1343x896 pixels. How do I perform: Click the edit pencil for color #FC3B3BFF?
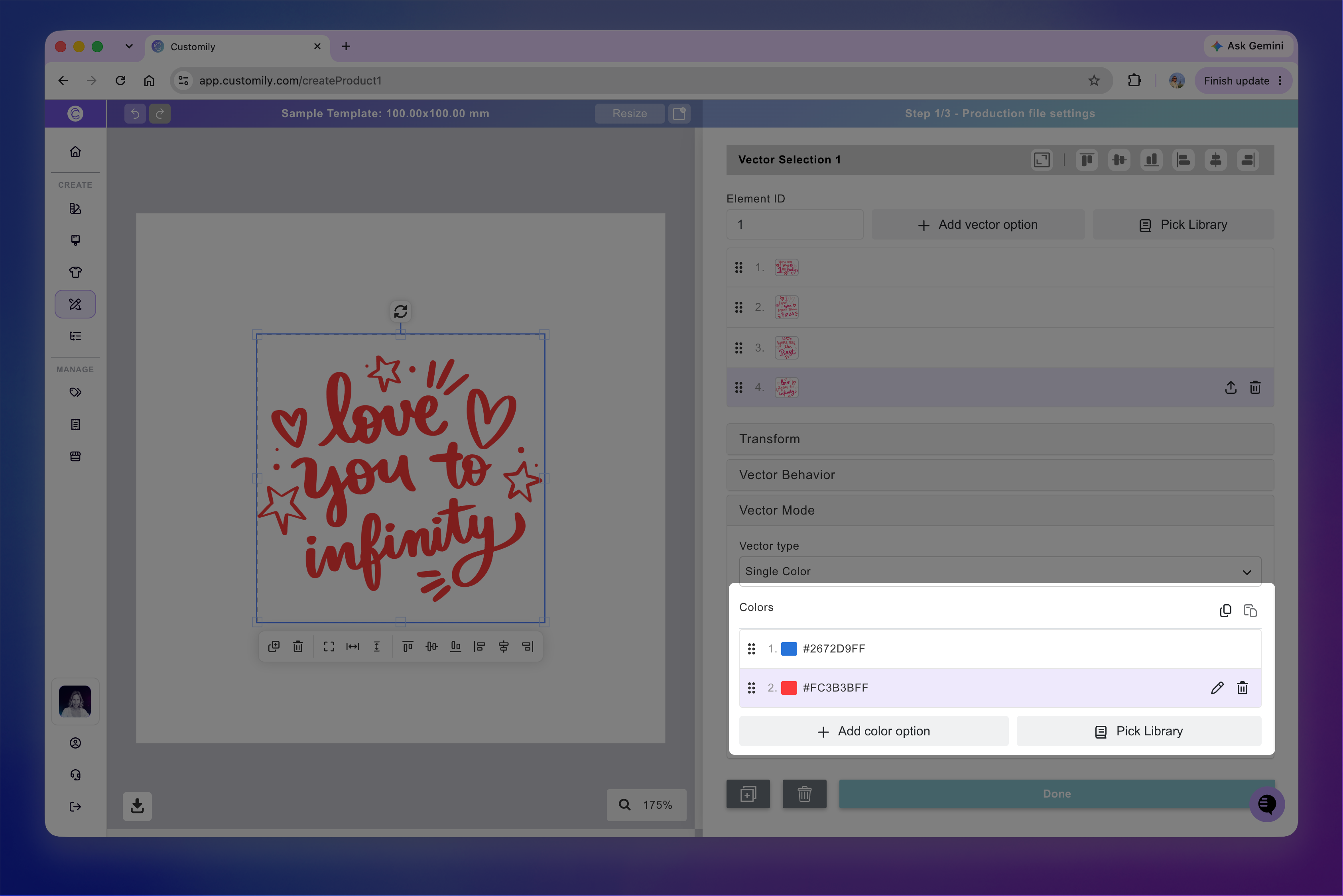point(1217,688)
